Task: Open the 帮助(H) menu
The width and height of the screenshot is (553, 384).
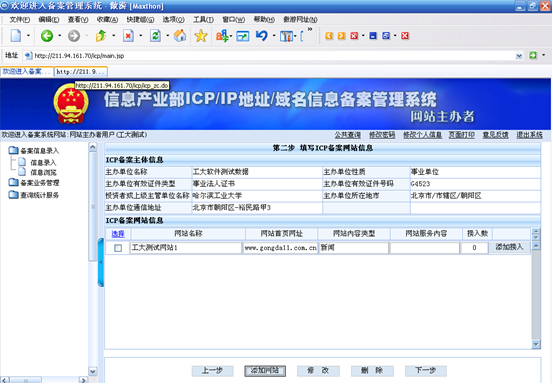Action: tap(264, 19)
